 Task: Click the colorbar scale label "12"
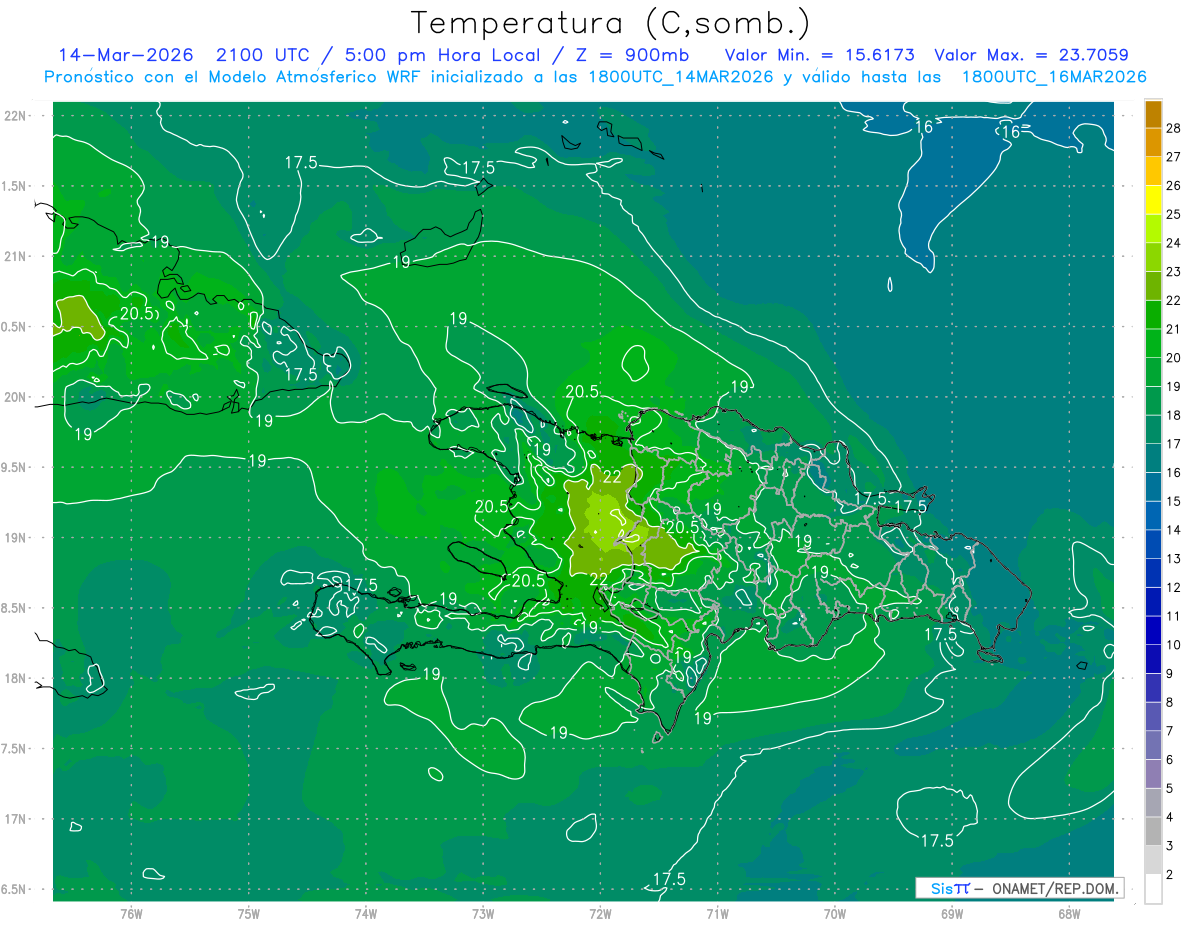[1174, 587]
